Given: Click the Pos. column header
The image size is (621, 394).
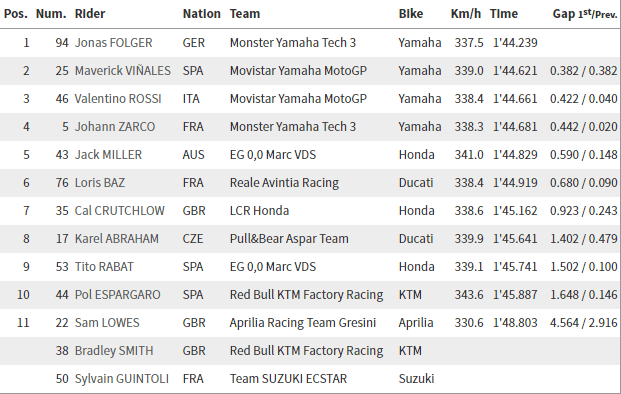Looking at the screenshot, I should 16,14.
